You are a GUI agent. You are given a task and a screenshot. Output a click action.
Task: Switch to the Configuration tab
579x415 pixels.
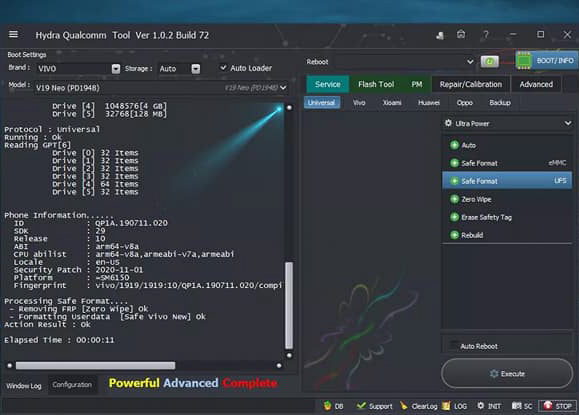[x=72, y=385]
